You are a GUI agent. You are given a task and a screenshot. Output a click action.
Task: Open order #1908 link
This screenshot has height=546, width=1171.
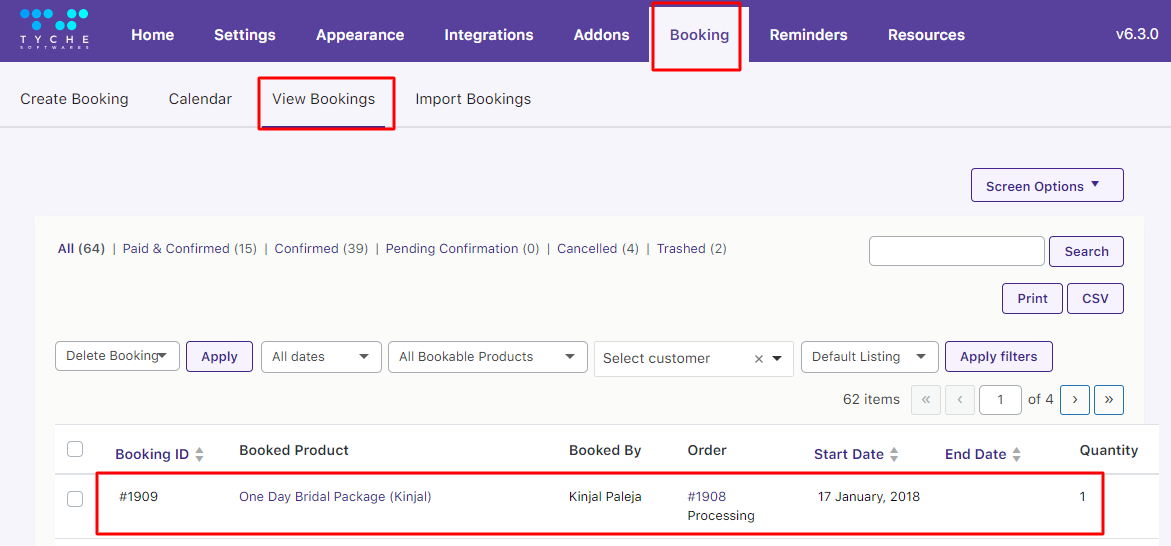click(706, 496)
